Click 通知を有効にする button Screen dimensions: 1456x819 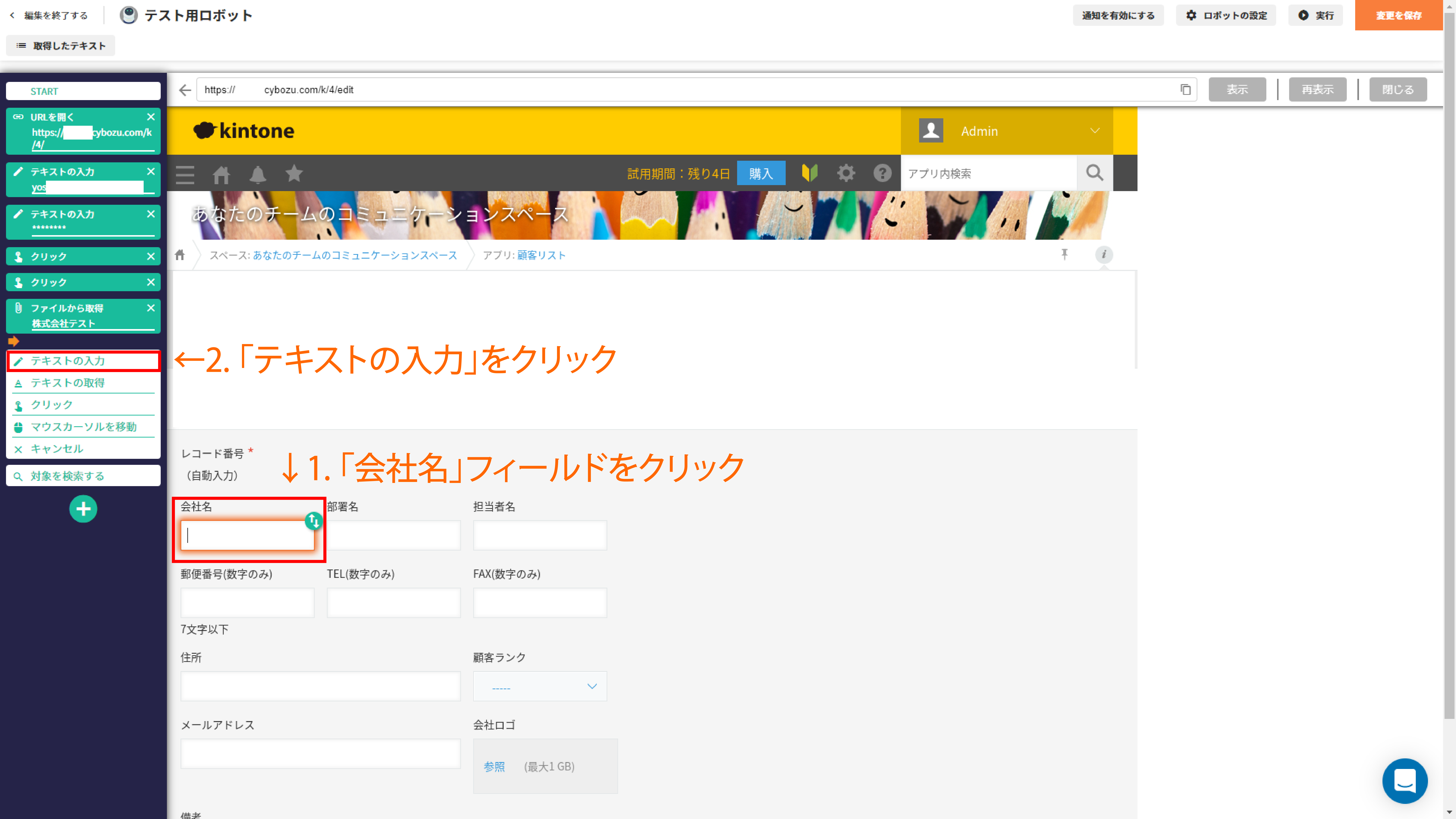point(1118,15)
